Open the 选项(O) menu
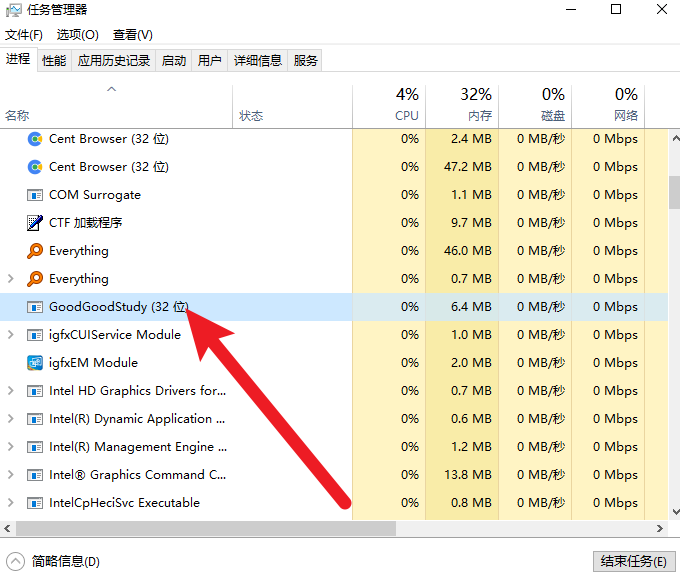The width and height of the screenshot is (680, 583). [78, 35]
